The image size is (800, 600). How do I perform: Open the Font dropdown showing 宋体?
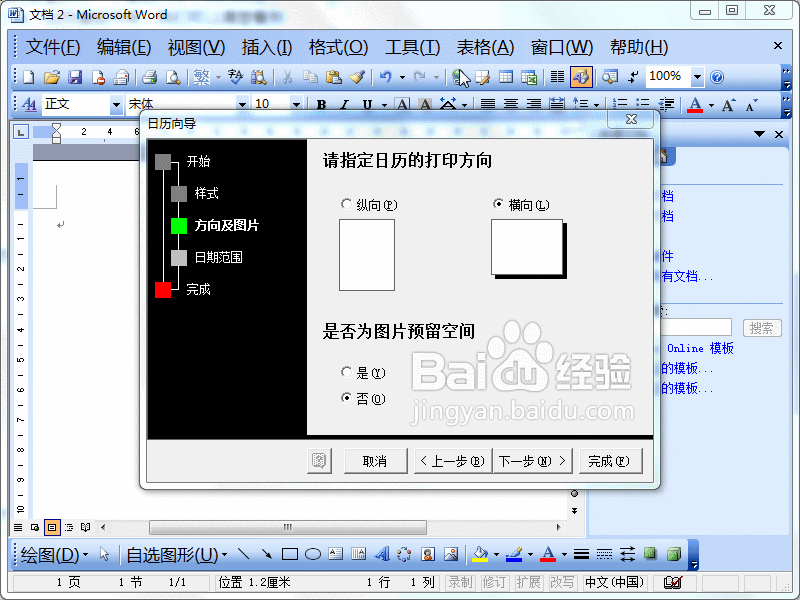click(x=242, y=105)
